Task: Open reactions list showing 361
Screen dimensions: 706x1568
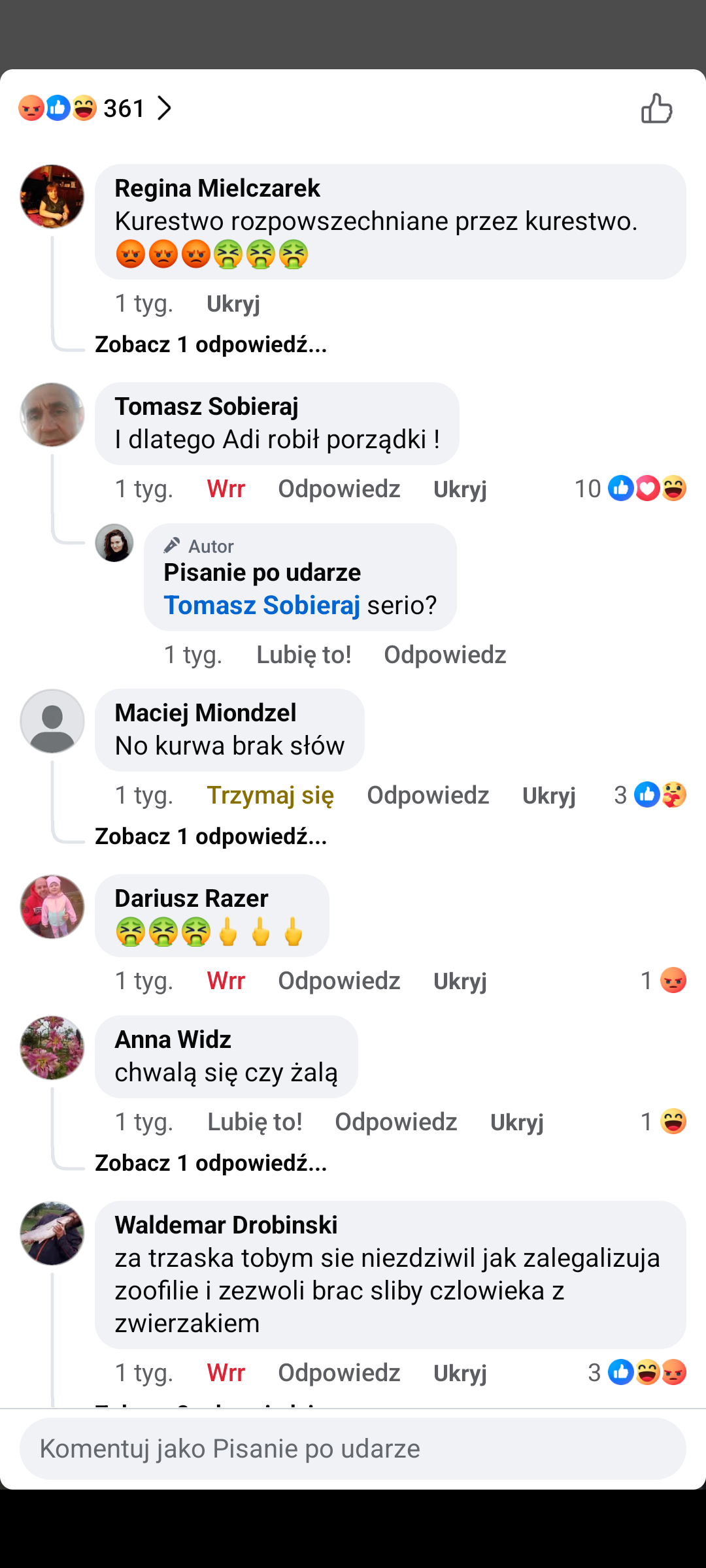Action: click(x=95, y=108)
